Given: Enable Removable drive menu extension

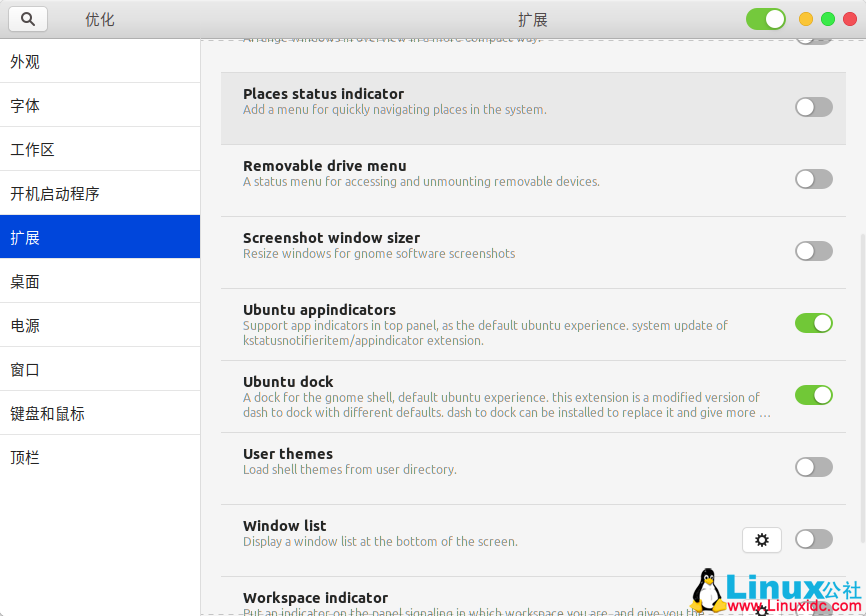Looking at the screenshot, I should (x=814, y=179).
